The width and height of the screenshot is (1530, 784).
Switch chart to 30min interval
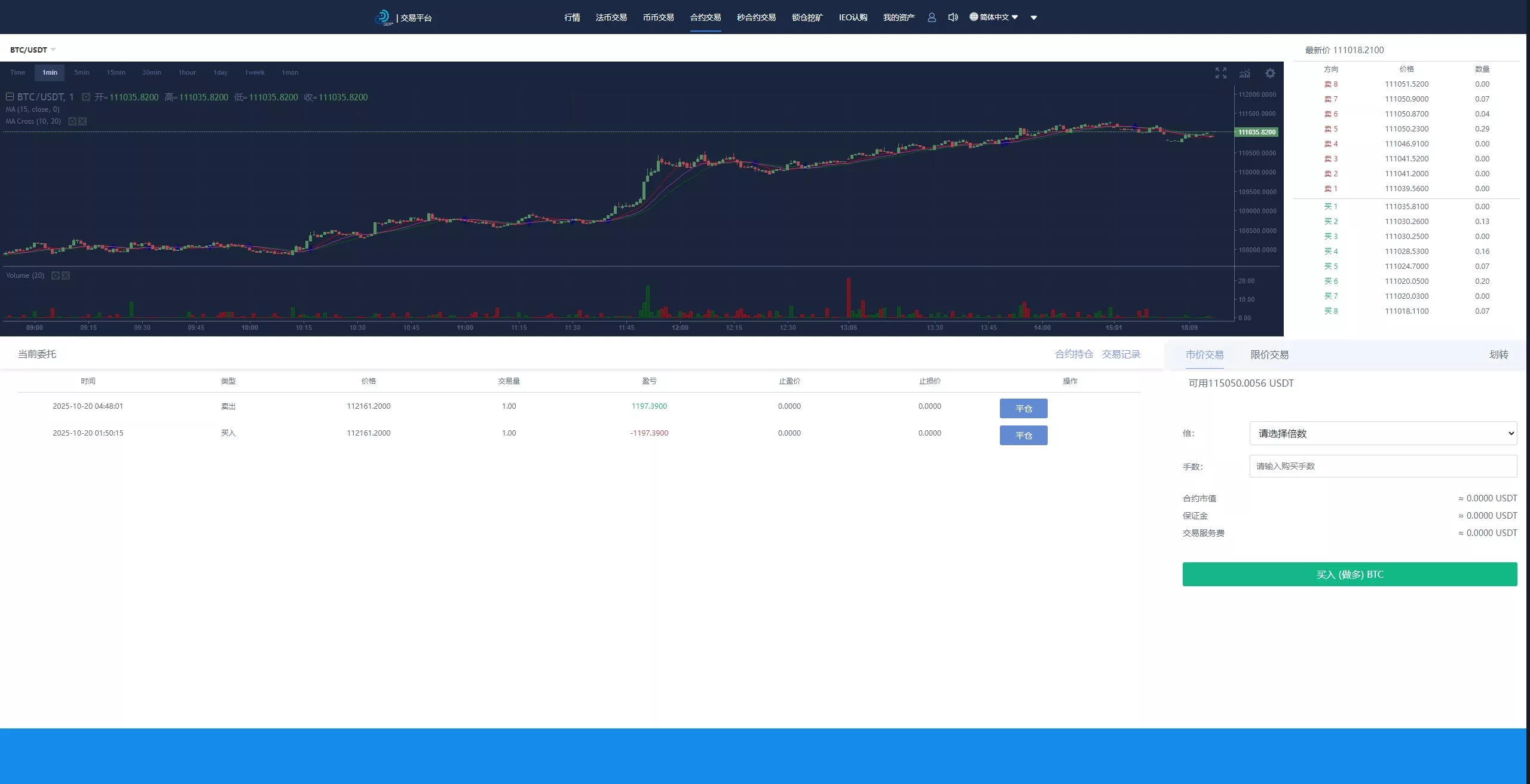pos(152,72)
